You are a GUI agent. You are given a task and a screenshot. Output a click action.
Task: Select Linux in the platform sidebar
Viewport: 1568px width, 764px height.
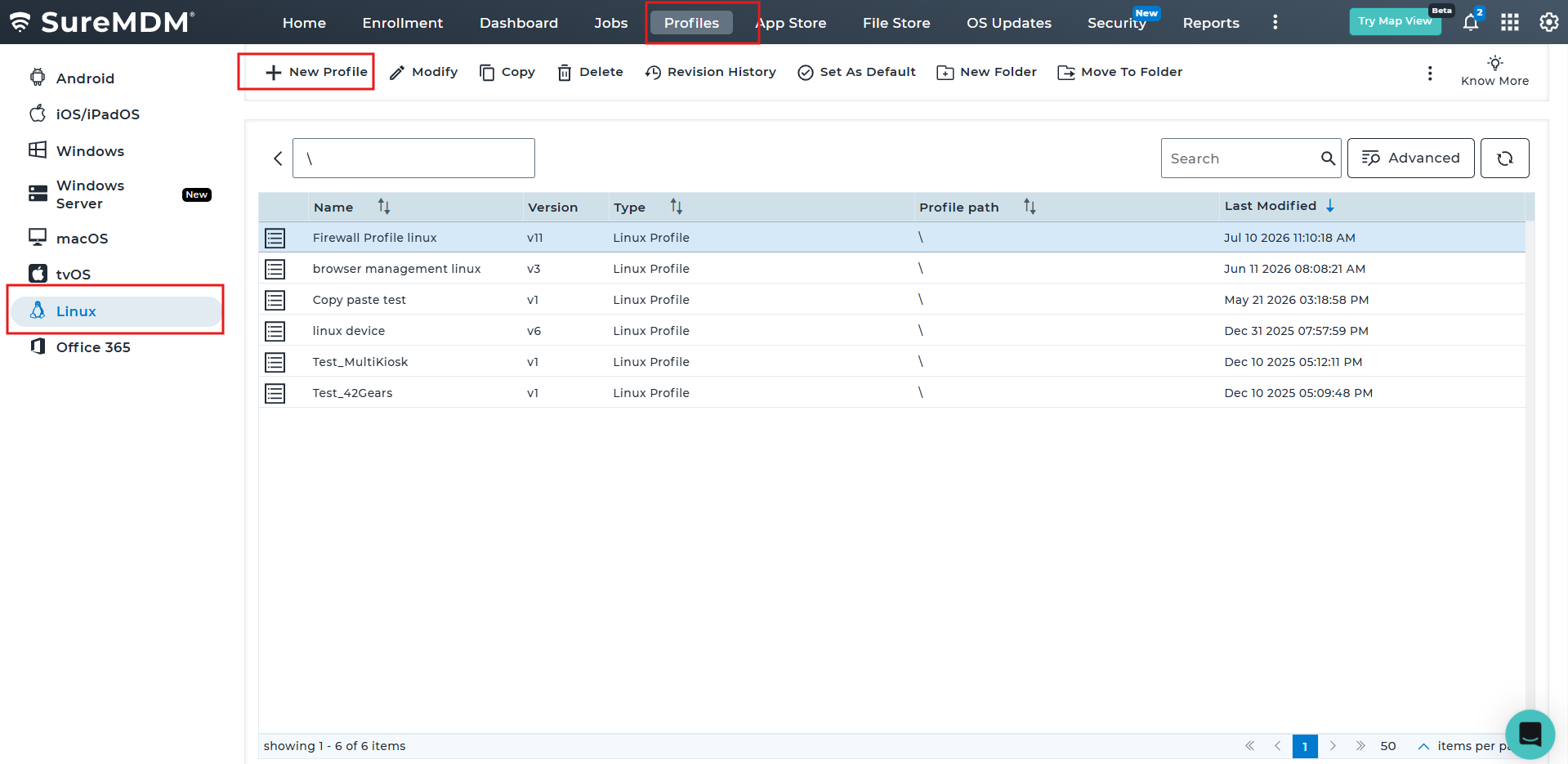(x=115, y=311)
